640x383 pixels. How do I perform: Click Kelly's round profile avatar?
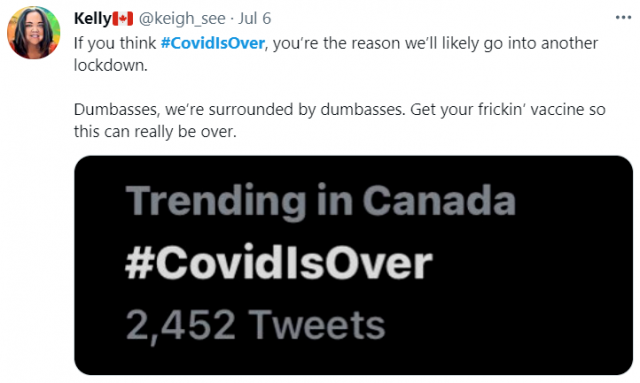33,33
